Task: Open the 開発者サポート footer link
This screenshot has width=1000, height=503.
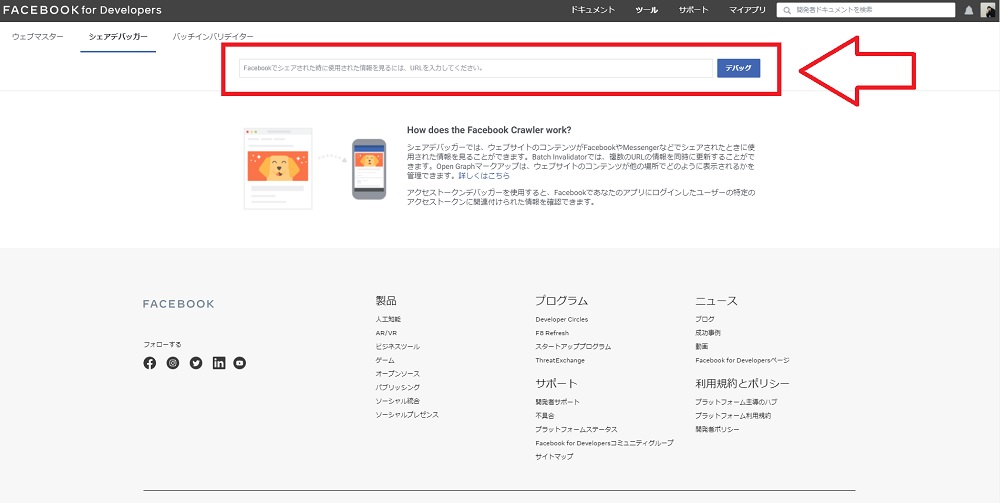Action: 558,402
